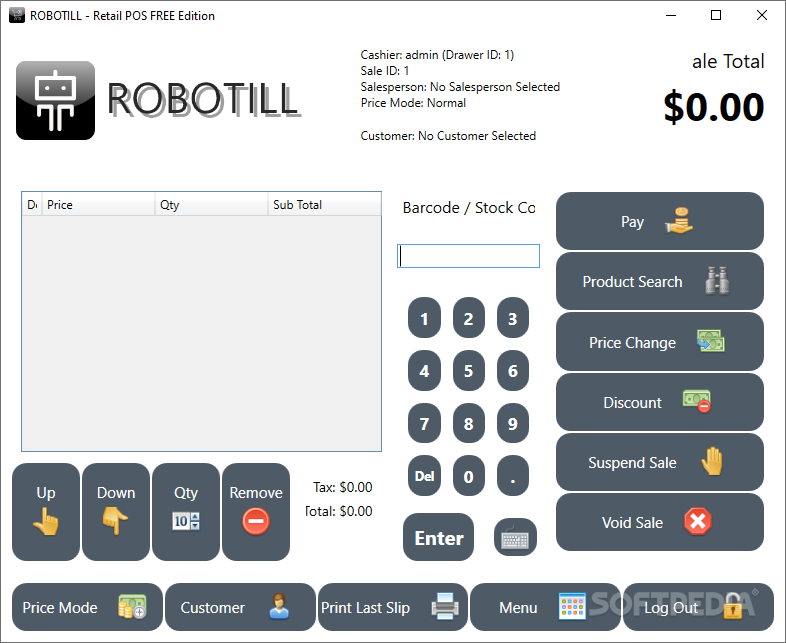Click the Void Sale button label
The width and height of the screenshot is (786, 643).
coord(632,523)
